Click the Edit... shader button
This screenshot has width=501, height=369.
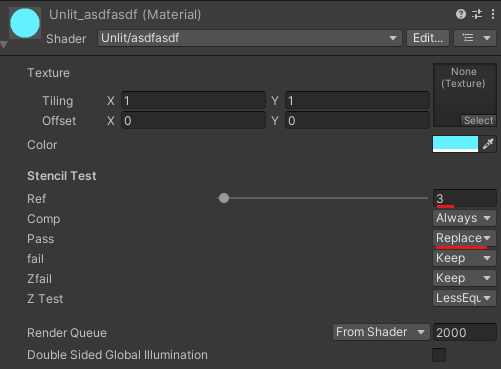tap(428, 38)
